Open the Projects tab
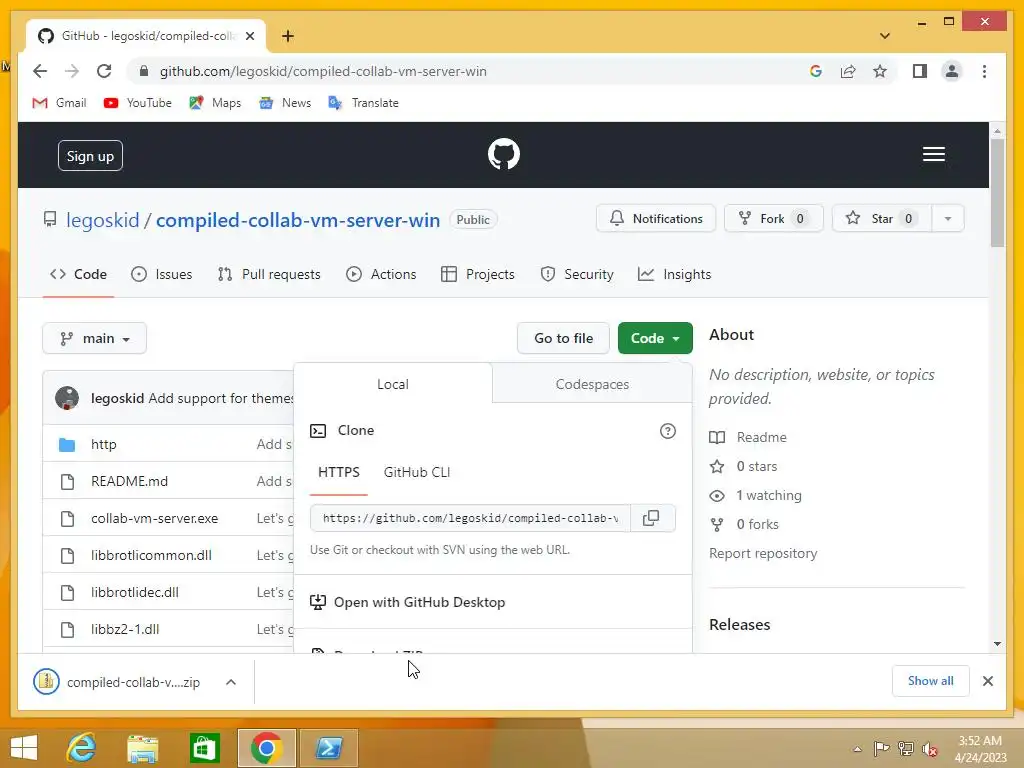 click(478, 274)
